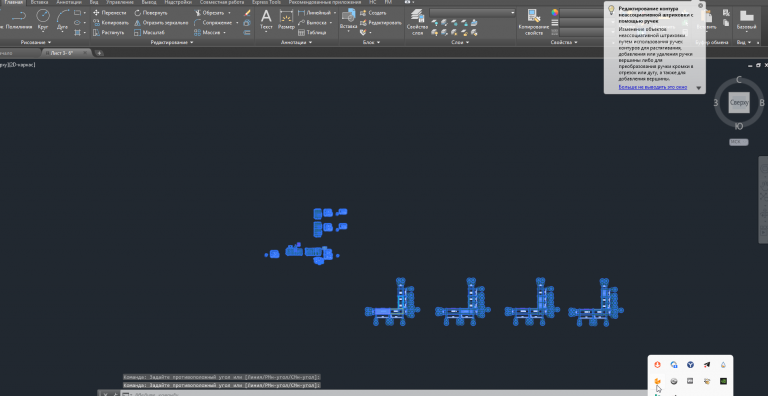
Task: Select the Полилиния (polyline) drawing tool
Action: (19, 20)
